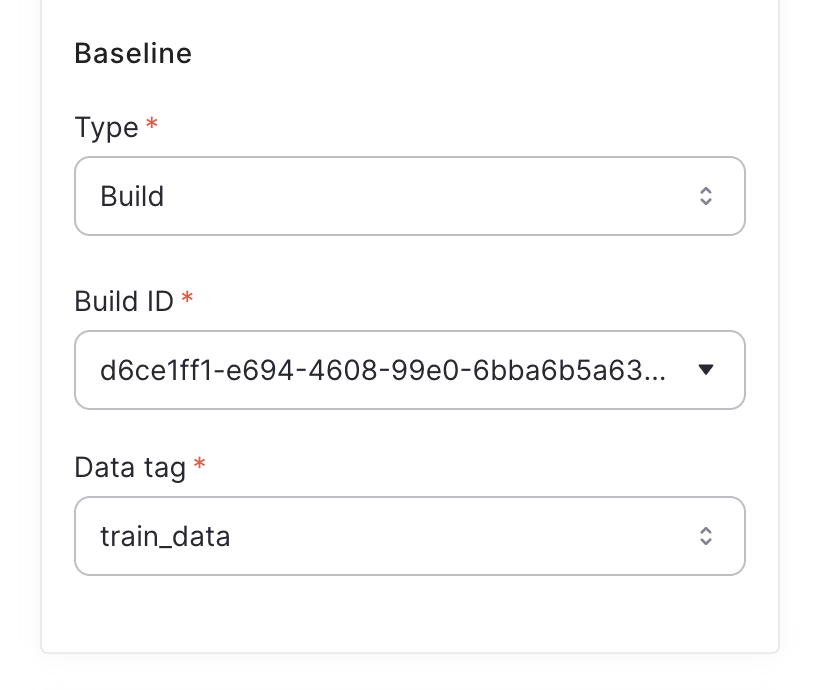Select the current value Build in Type field

131,196
